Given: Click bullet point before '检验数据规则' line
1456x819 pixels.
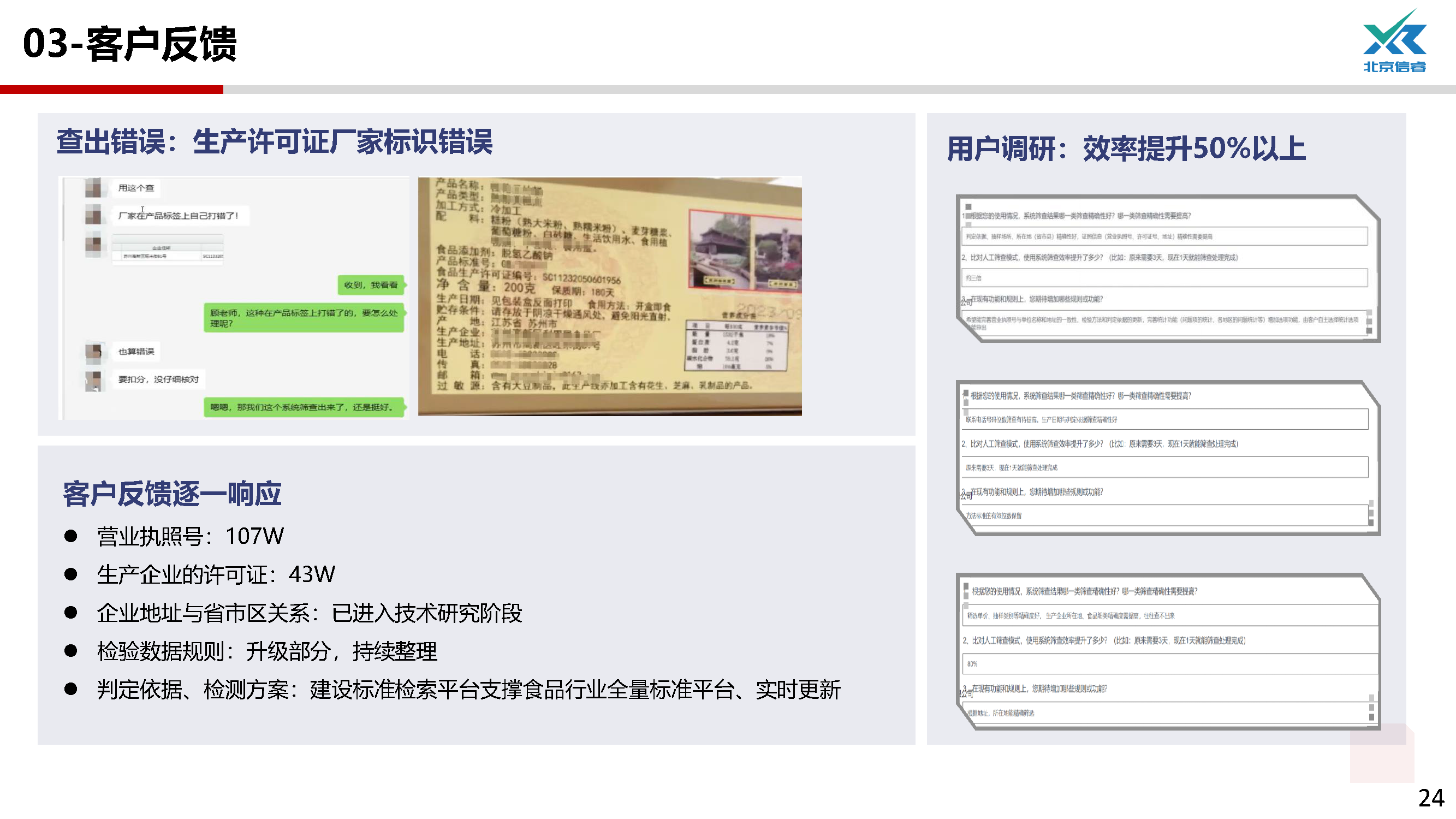Looking at the screenshot, I should pyautogui.click(x=70, y=651).
